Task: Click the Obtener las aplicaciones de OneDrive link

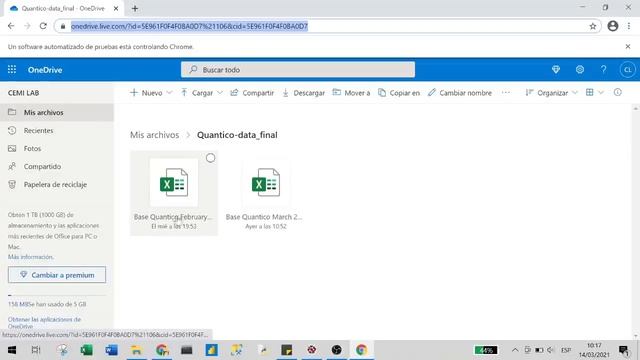Action: [x=44, y=322]
